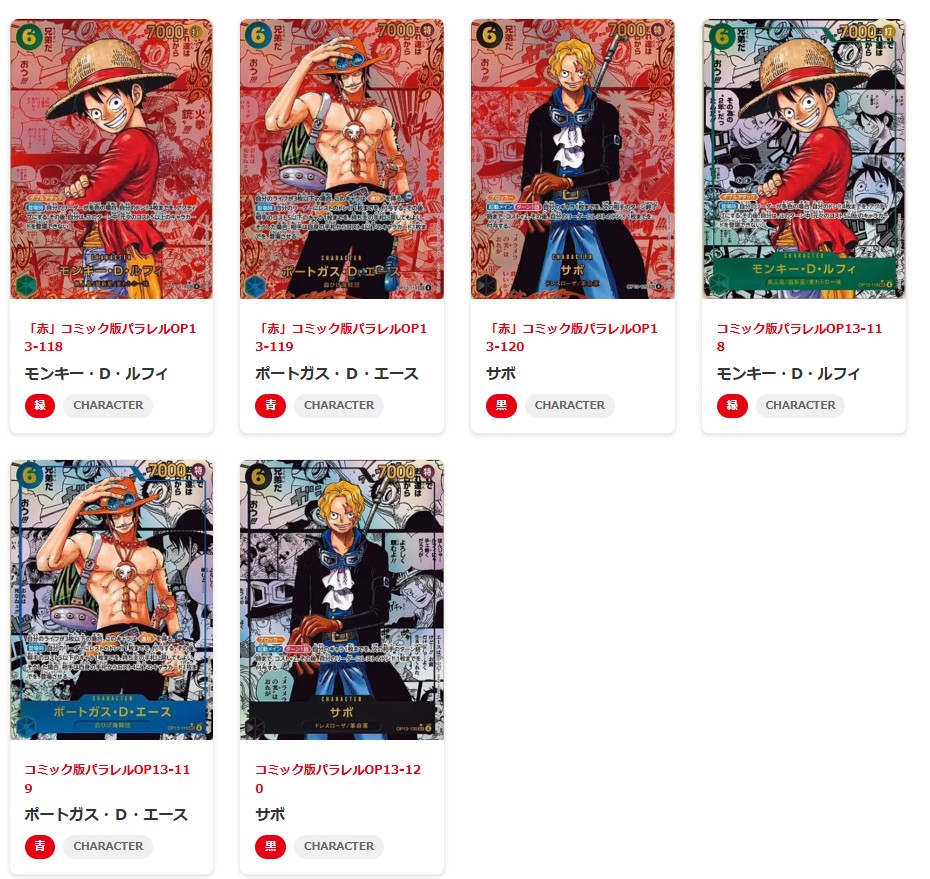This screenshot has height=879, width=930.
Task: Open green-framed comic Luffy OP13-118 card image
Action: point(804,158)
